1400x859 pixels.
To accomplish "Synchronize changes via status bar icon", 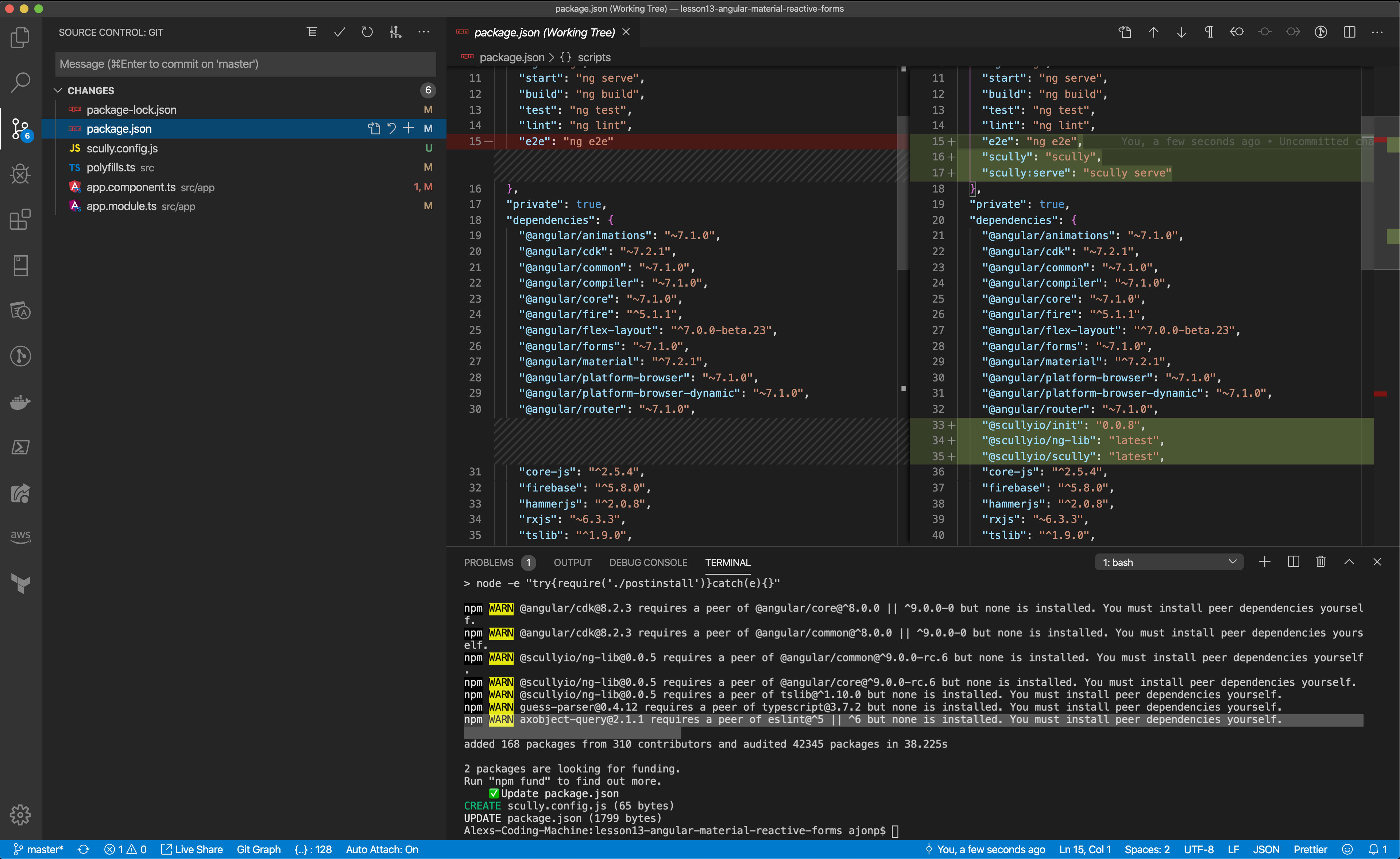I will coord(84,850).
